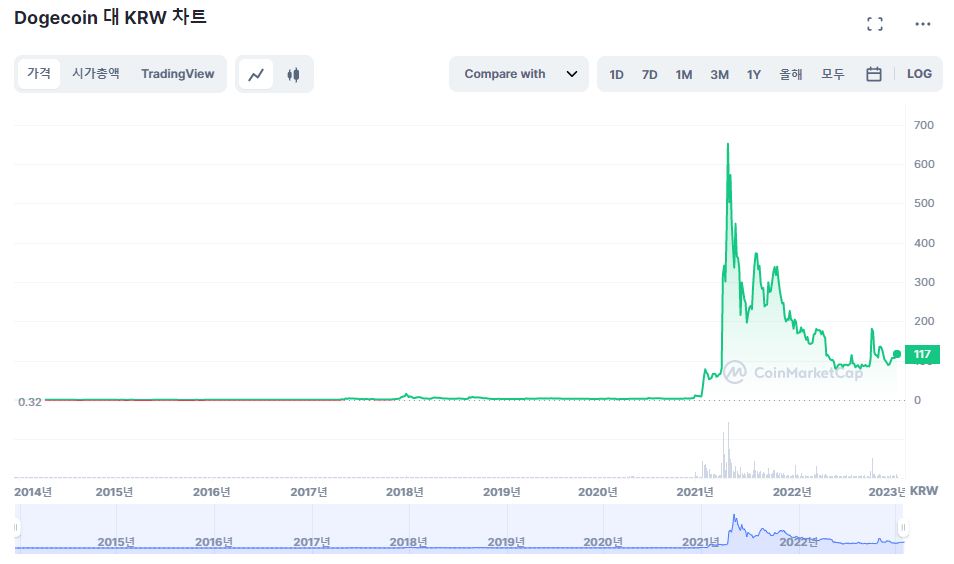Image resolution: width=954 pixels, height=564 pixels.
Task: Choose the 올해 time range
Action: point(791,74)
